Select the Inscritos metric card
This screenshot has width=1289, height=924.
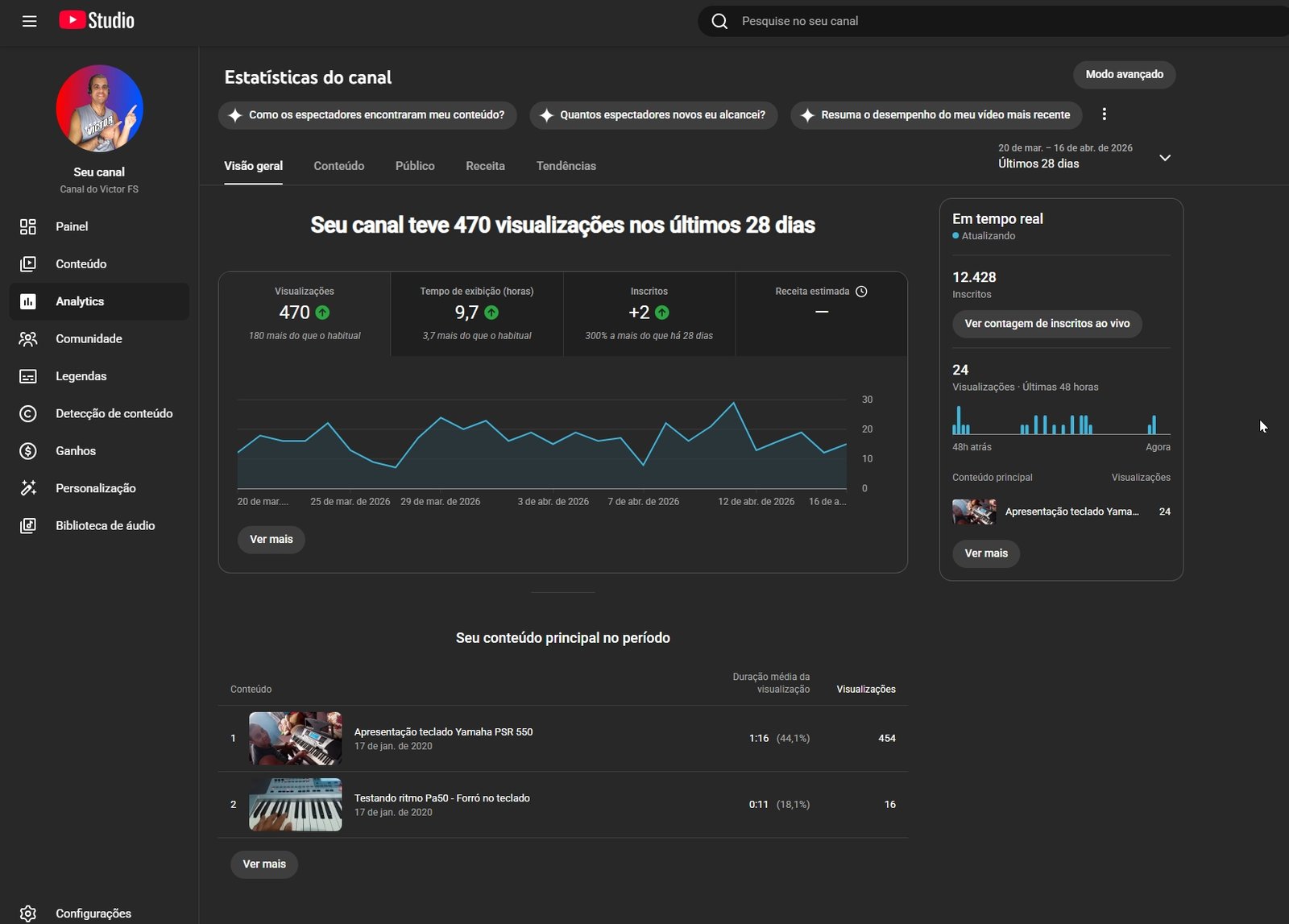649,313
